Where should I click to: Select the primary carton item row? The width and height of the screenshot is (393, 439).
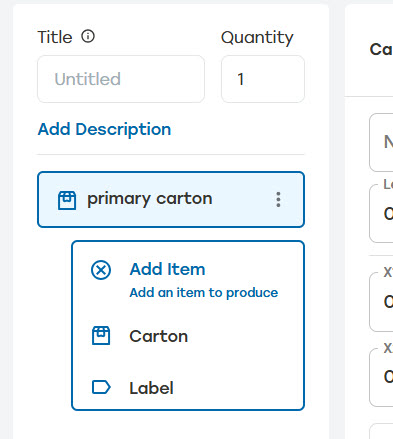point(171,199)
